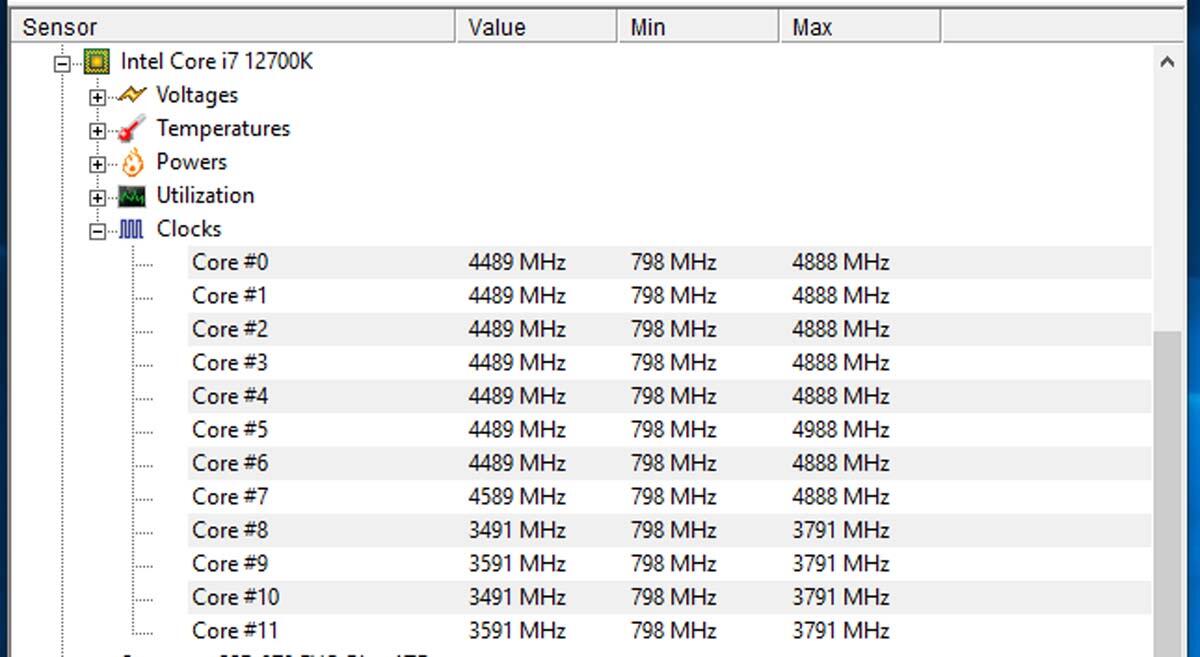Click the Powers flame icon
Viewport: 1200px width, 657px height.
[132, 162]
